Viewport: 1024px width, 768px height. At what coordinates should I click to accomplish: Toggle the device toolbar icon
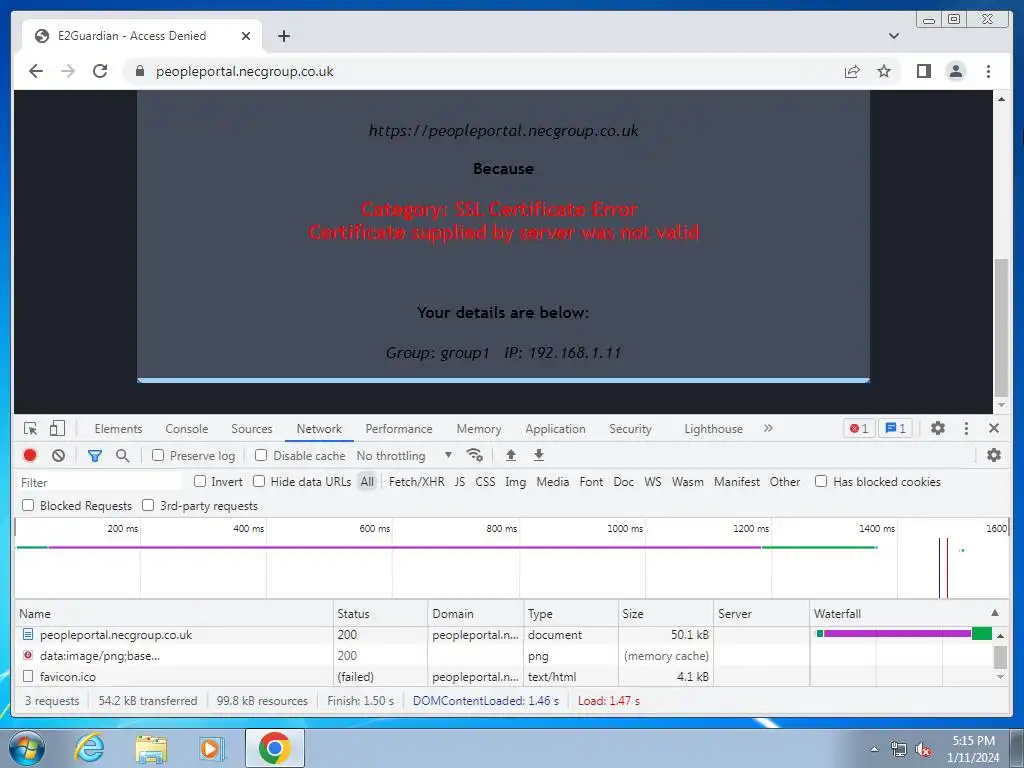tap(57, 428)
